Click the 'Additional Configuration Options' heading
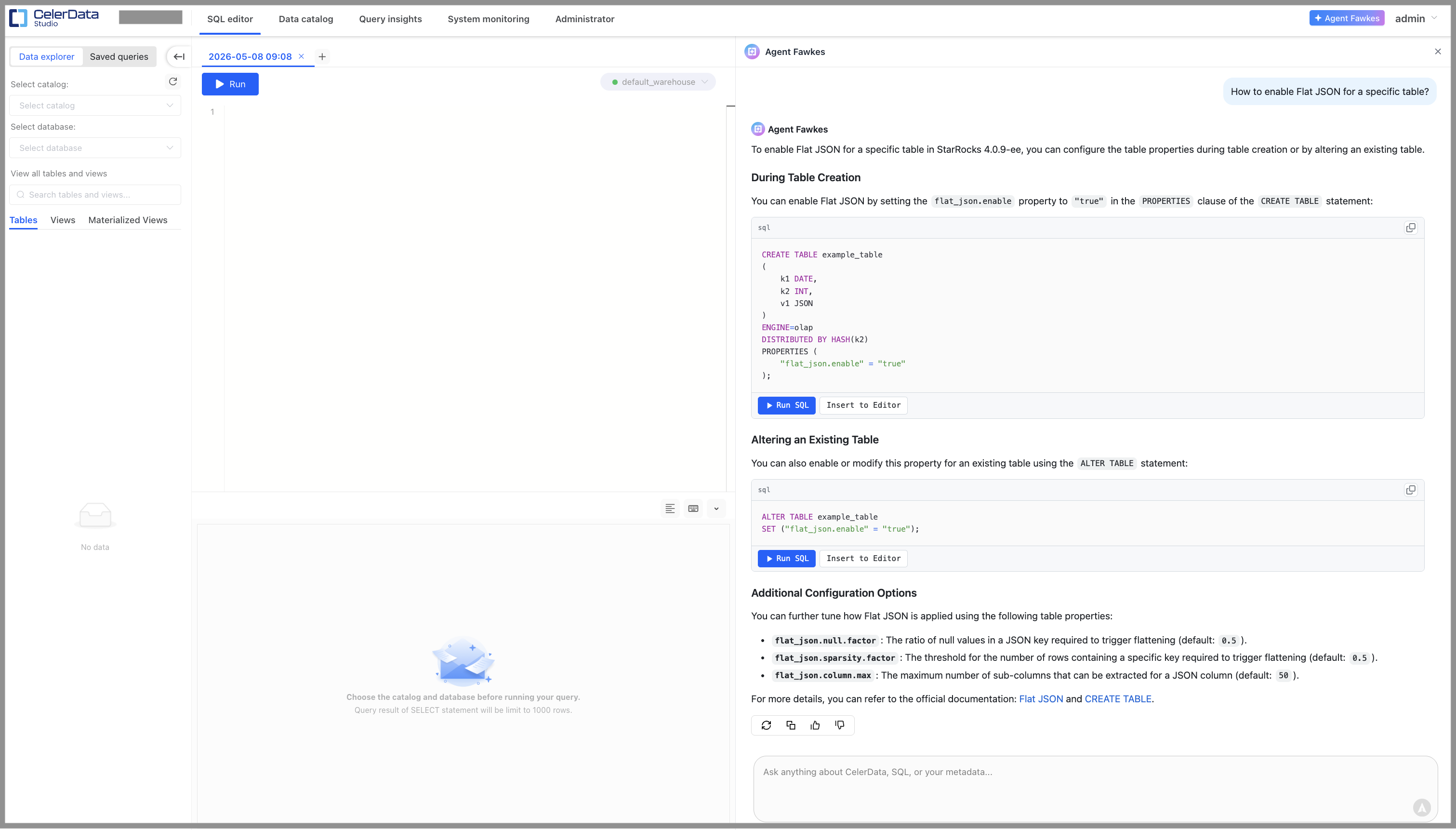The width and height of the screenshot is (1456, 830). click(x=834, y=593)
